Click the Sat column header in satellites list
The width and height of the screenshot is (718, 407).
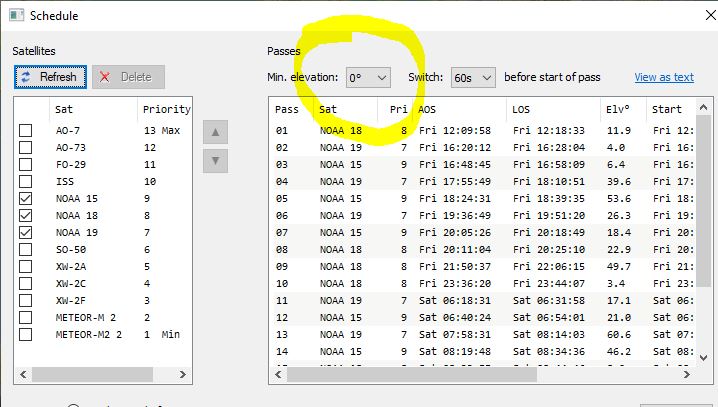[90, 109]
